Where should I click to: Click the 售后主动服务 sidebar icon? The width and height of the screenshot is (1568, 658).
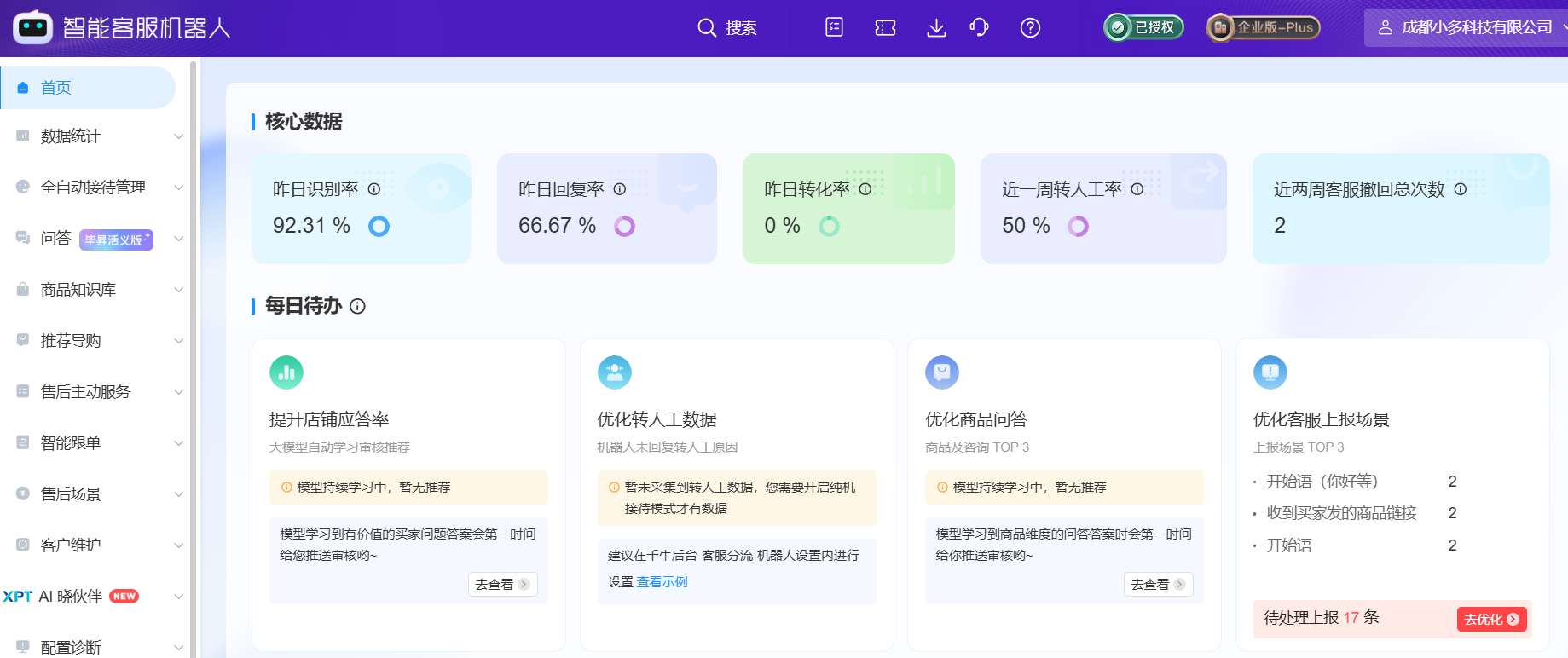pyautogui.click(x=23, y=391)
